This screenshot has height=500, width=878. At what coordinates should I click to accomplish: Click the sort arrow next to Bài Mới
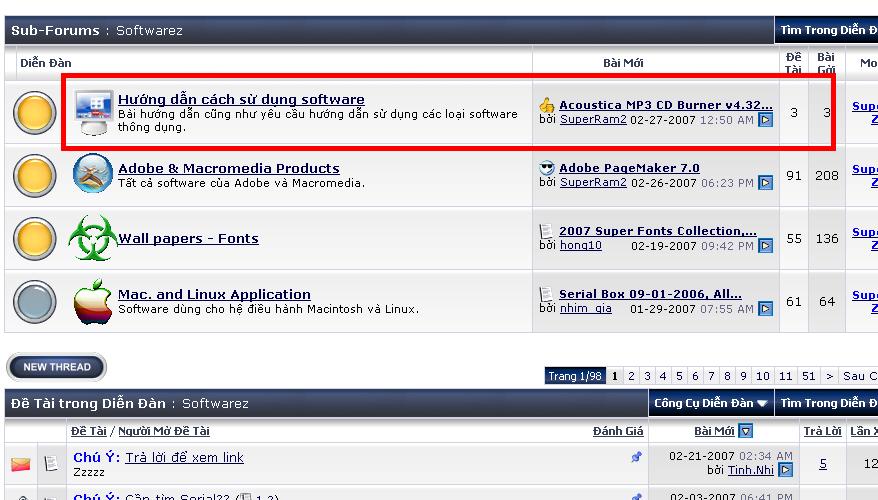tap(745, 431)
